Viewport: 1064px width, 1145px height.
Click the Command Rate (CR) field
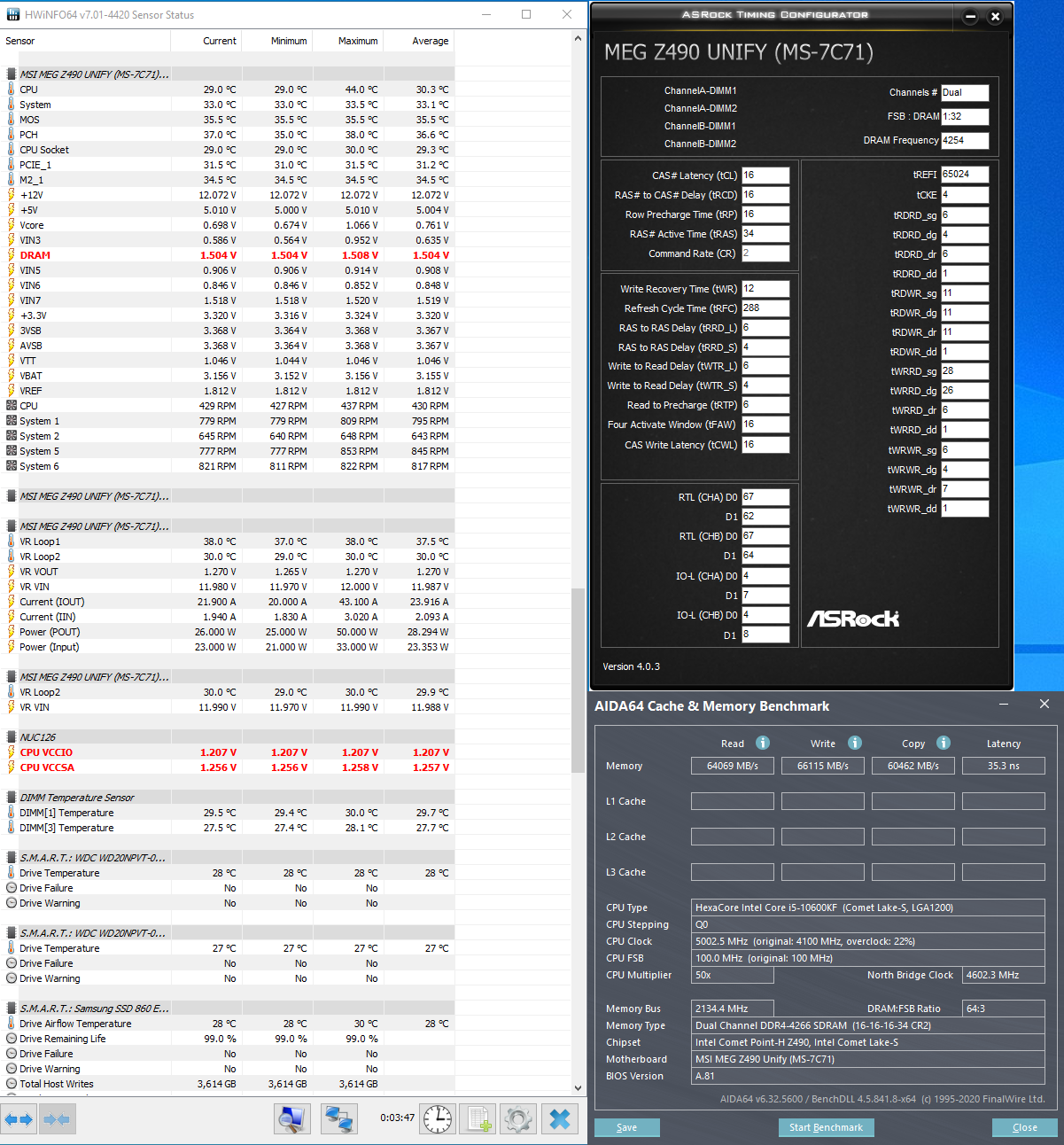point(765,253)
